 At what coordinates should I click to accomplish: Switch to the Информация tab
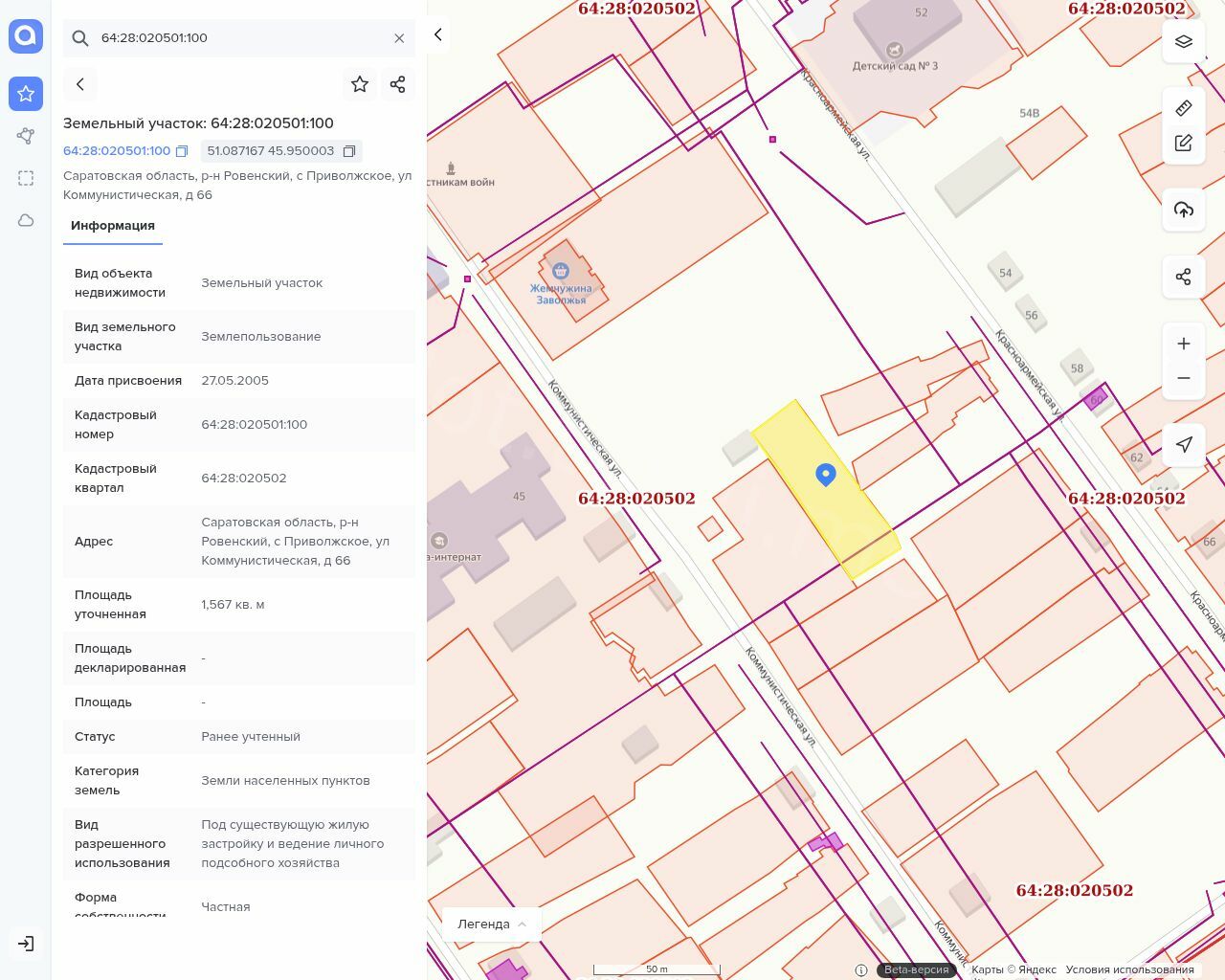coord(113,226)
